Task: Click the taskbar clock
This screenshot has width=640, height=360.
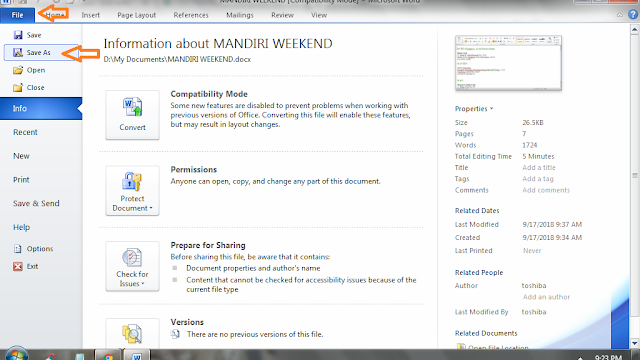Action: pos(608,357)
